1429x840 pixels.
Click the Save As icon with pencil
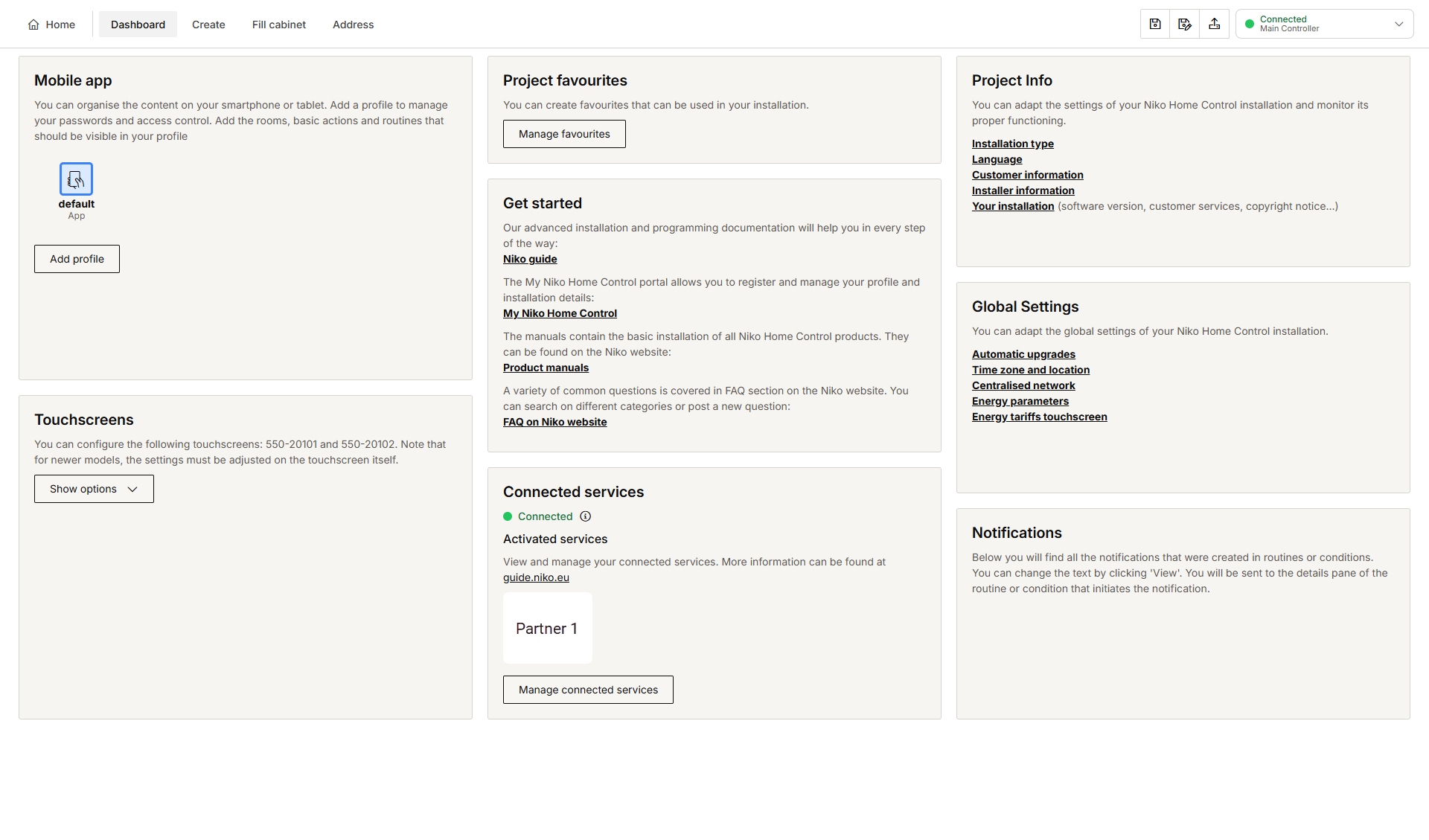(1185, 25)
